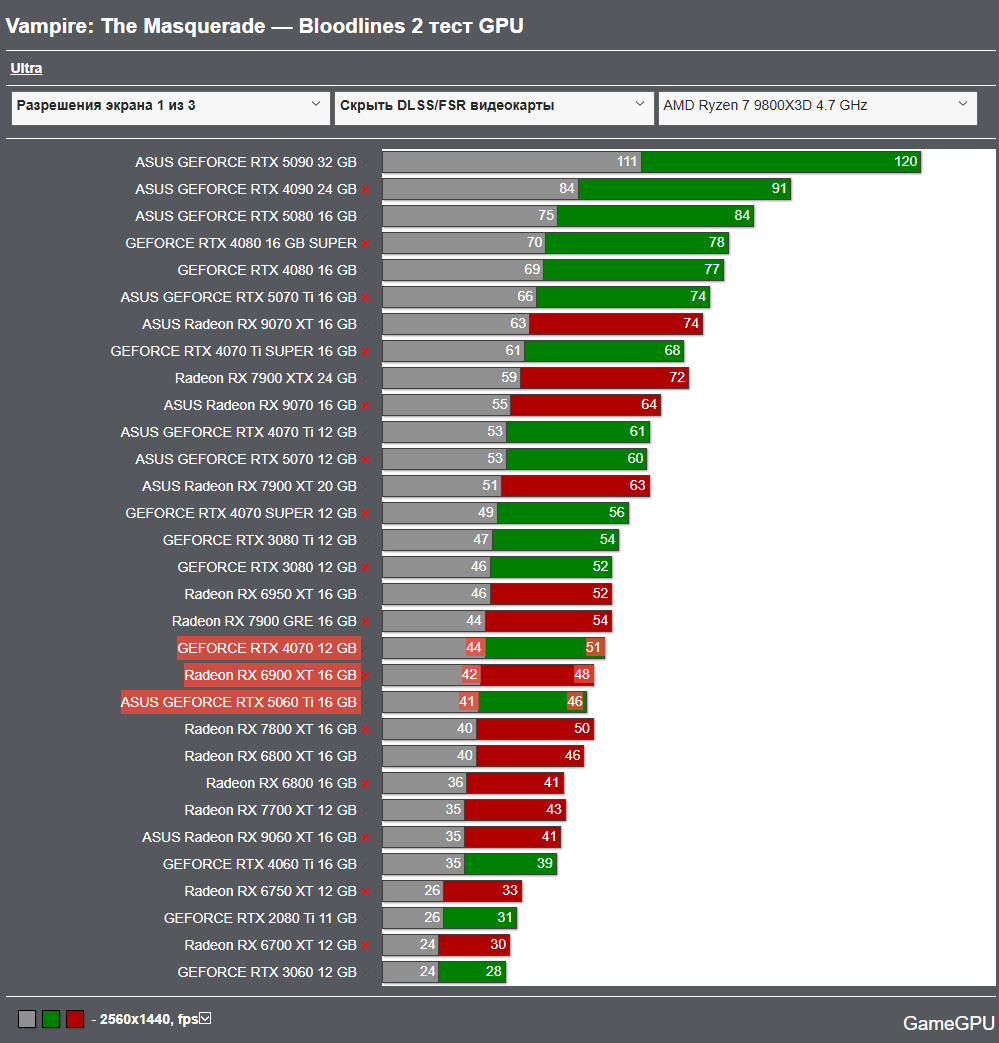Screen dimensions: 999x1043
Task: Remove ASUS GEFORCE RTX 5060 Ti 16 GB via x
Action: pyautogui.click(x=366, y=703)
